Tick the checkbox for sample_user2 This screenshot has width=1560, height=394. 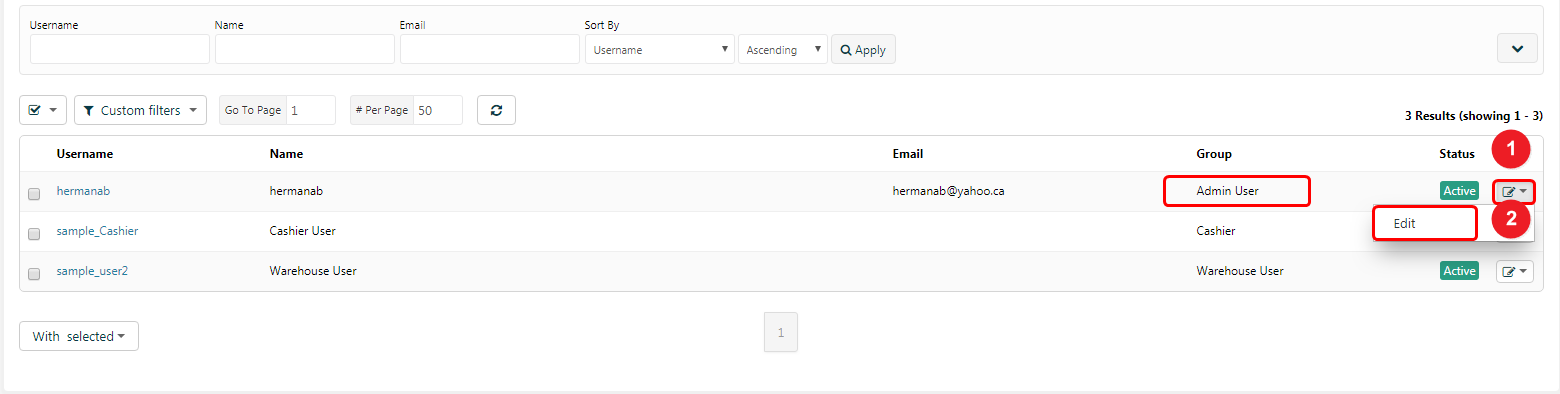pyautogui.click(x=34, y=274)
